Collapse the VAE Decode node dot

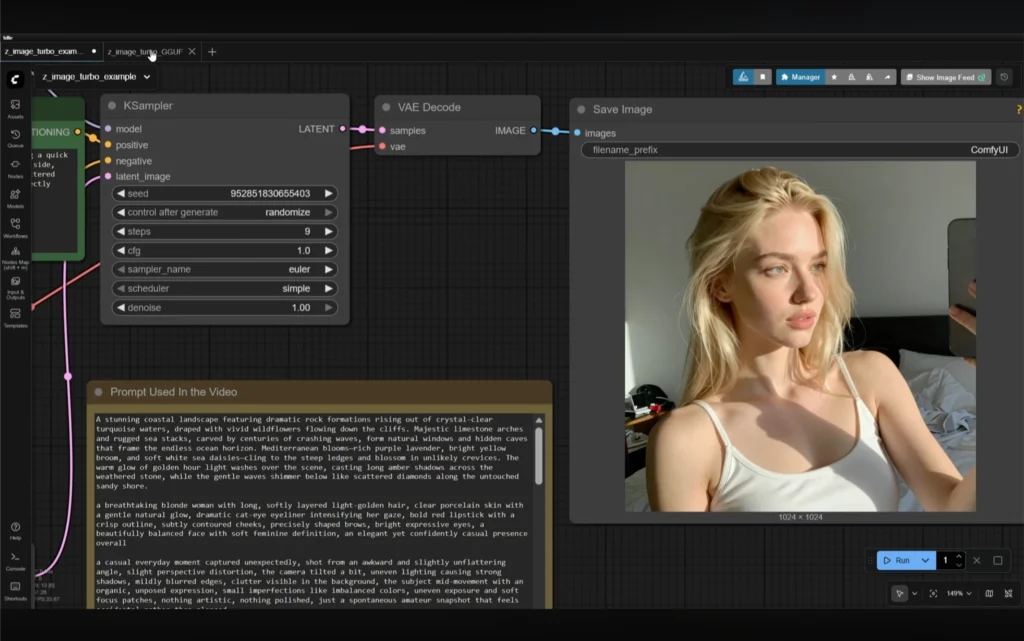tap(386, 107)
